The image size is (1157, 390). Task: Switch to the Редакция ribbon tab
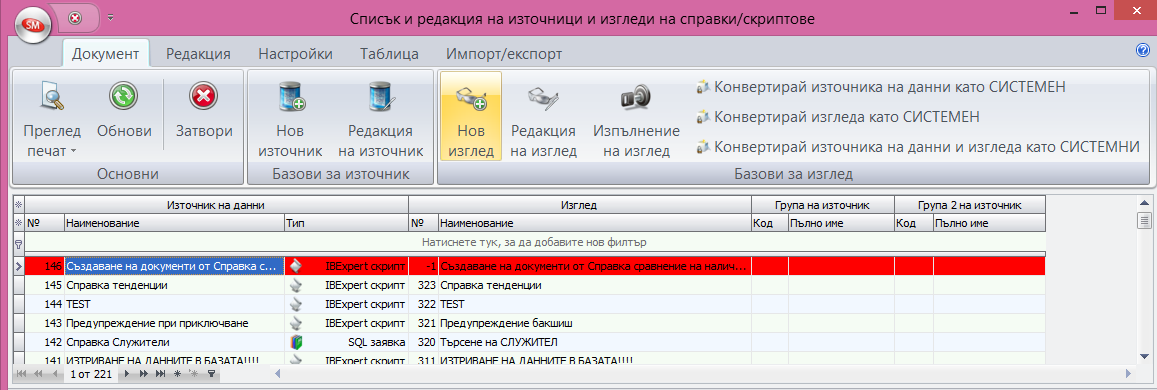click(198, 54)
